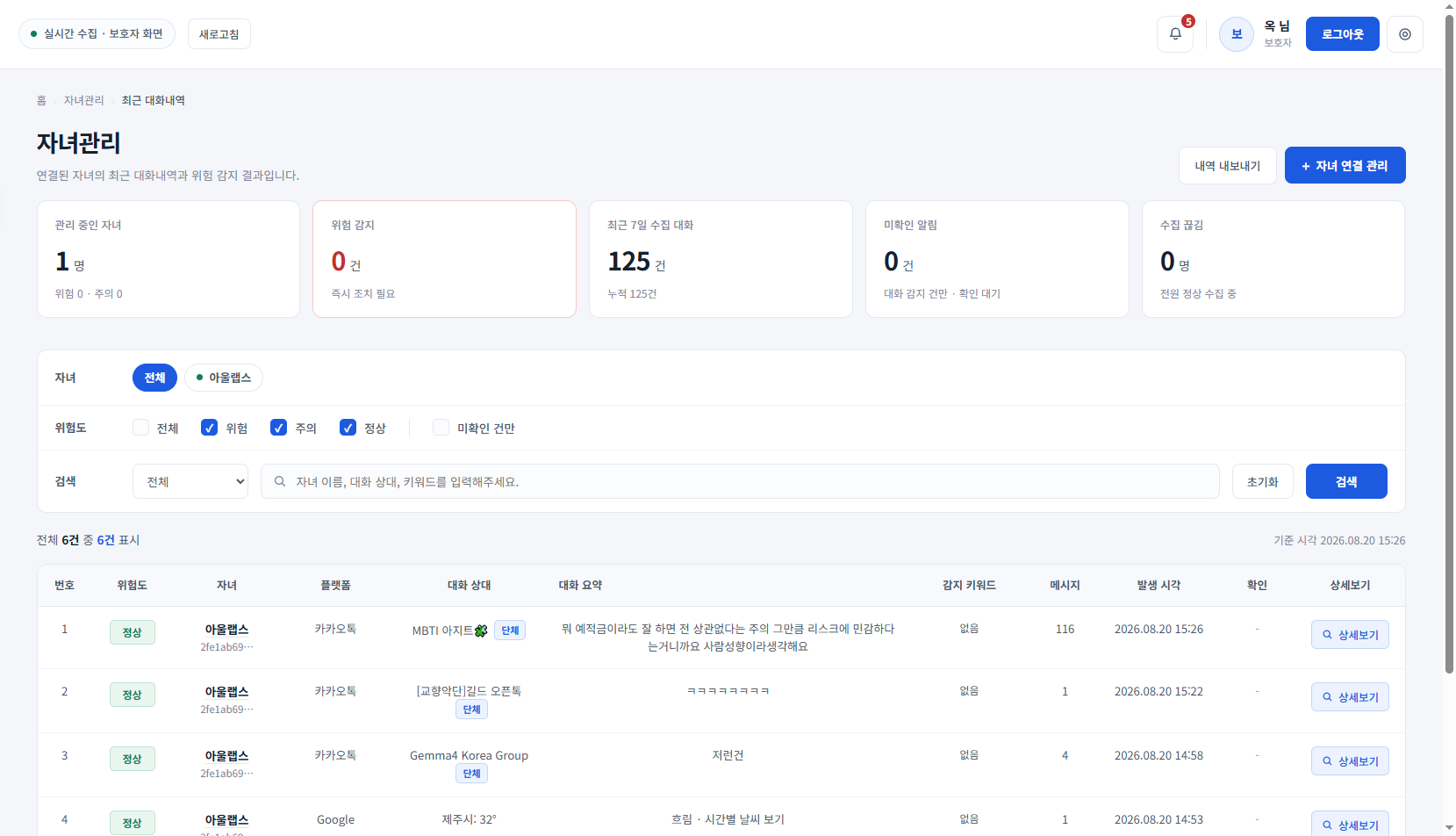Click the 최근 7일 수집 대화 card
1456x836 pixels.
pos(721,259)
